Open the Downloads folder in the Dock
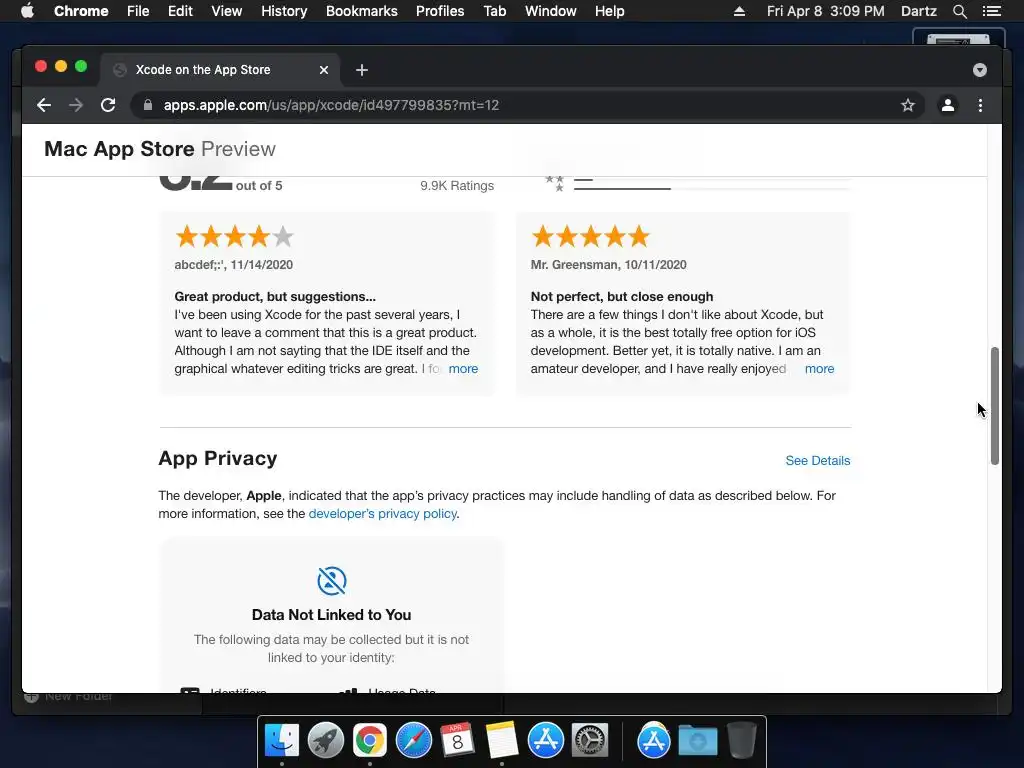 (697, 741)
